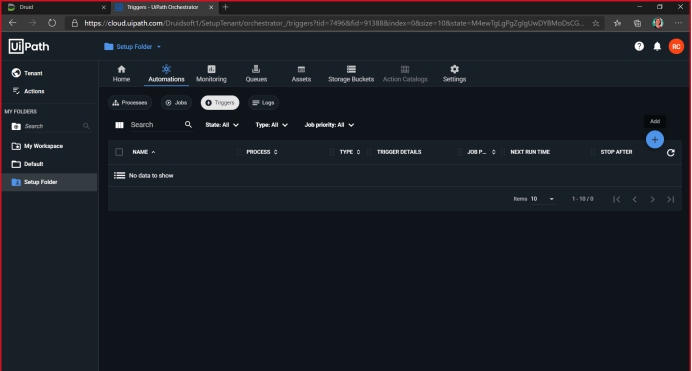Expand the State: All filter
This screenshot has width=692, height=371.
(222, 125)
